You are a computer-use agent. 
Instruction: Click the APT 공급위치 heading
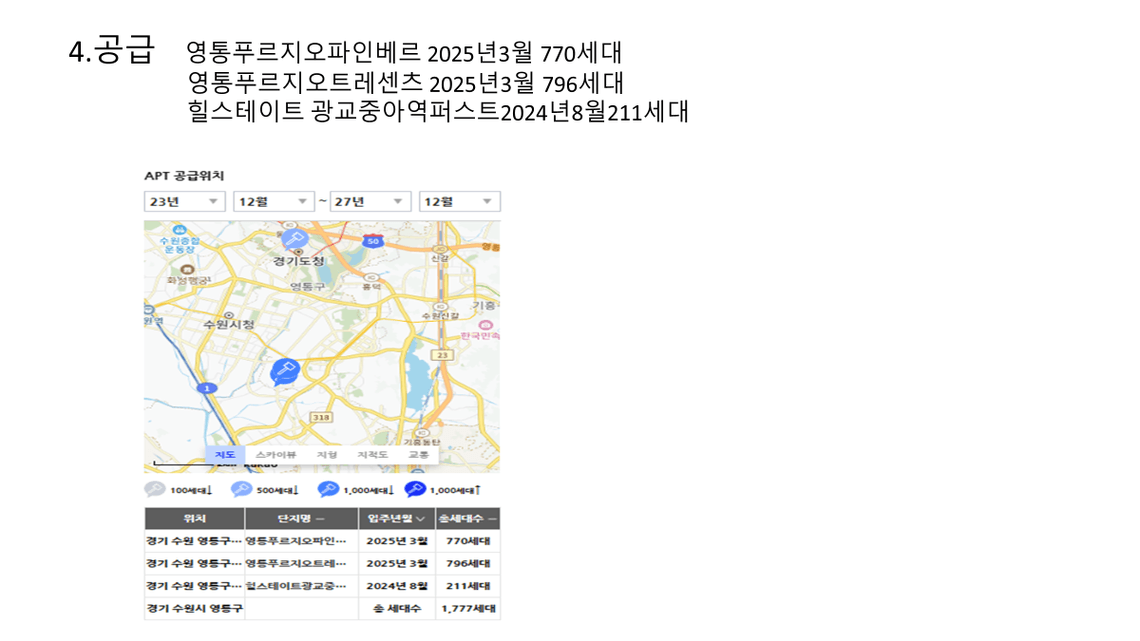click(x=184, y=176)
